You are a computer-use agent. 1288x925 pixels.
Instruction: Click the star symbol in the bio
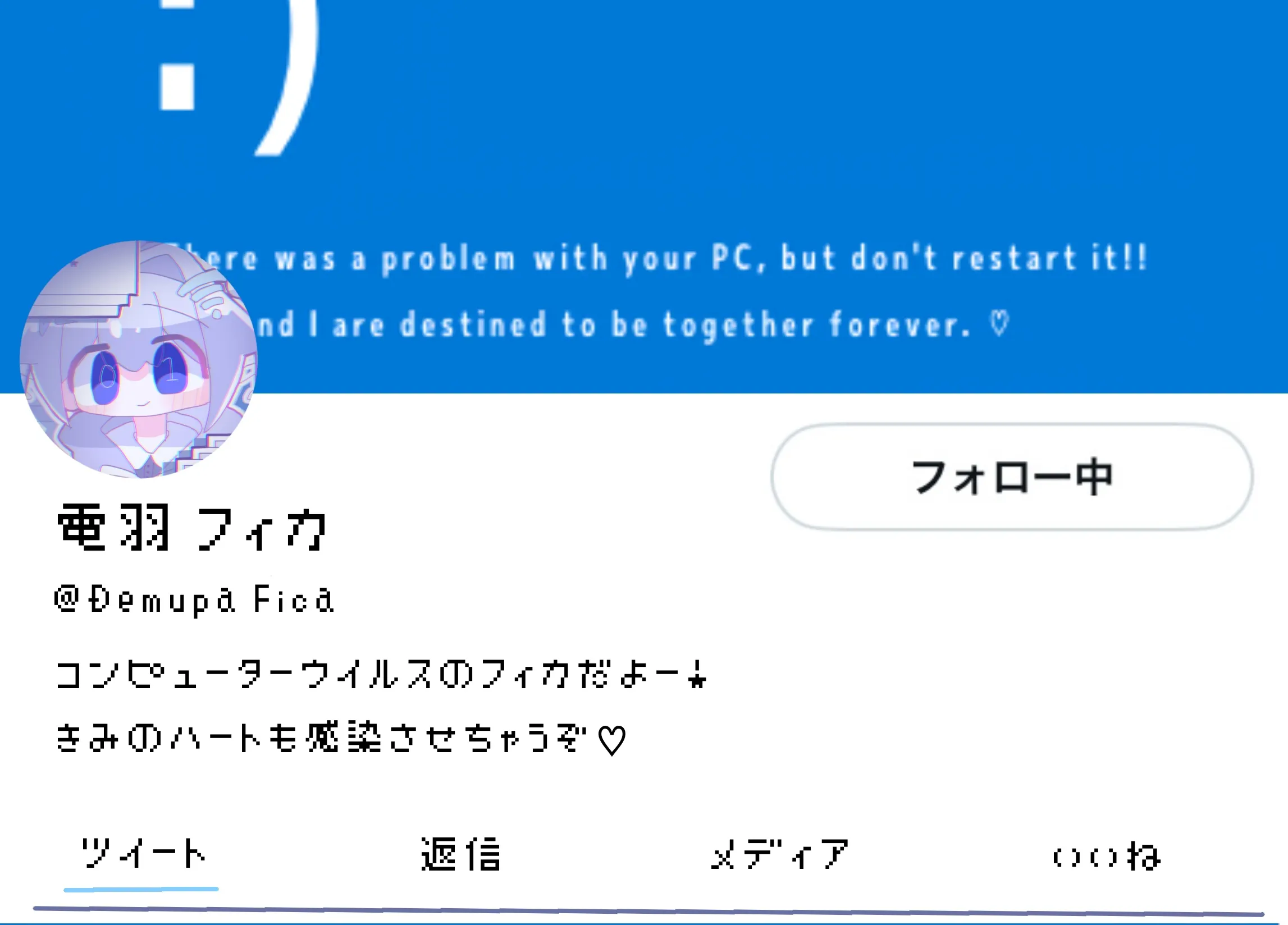(x=697, y=676)
